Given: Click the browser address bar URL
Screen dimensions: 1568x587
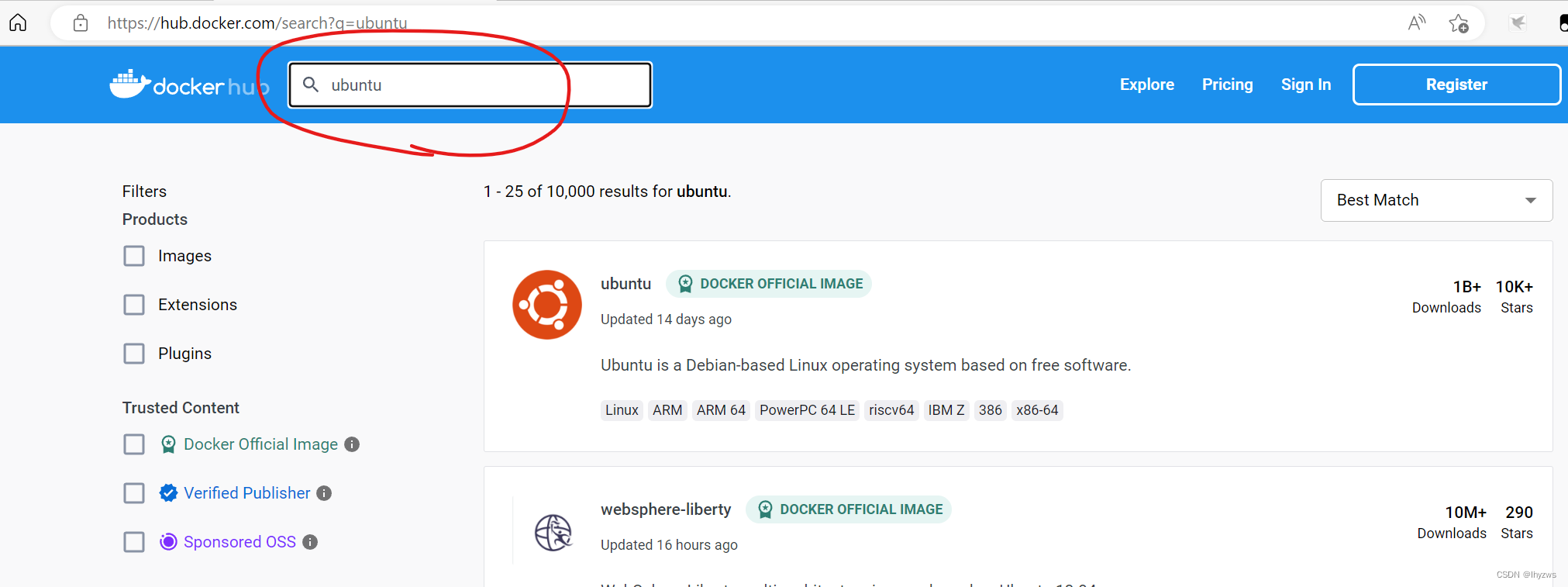Looking at the screenshot, I should (257, 23).
